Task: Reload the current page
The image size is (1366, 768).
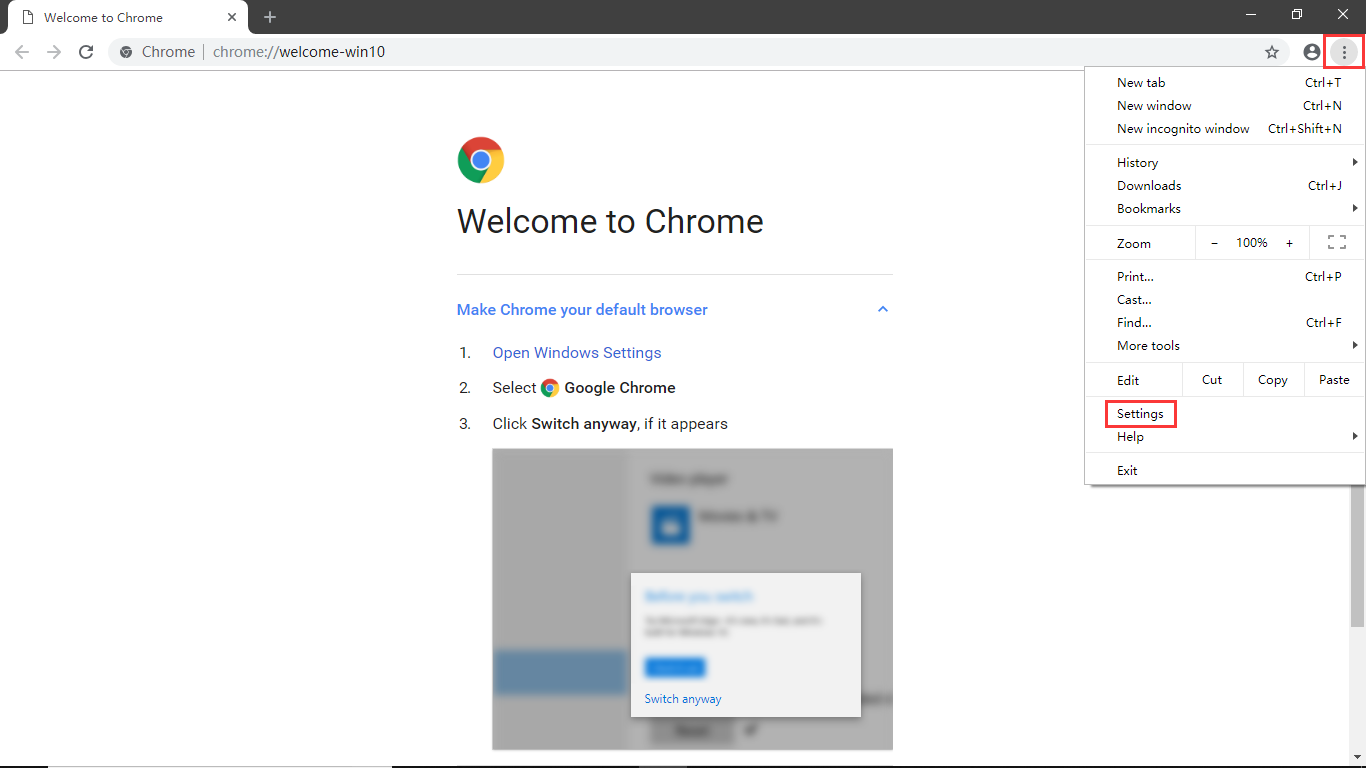Action: click(86, 52)
